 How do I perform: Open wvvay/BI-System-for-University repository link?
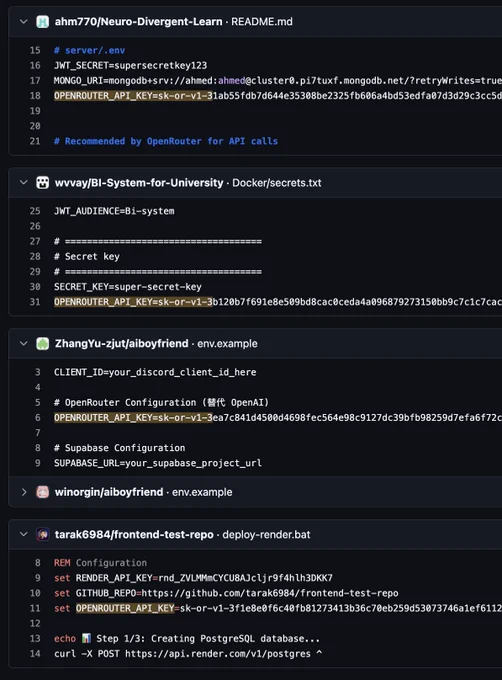coord(139,183)
